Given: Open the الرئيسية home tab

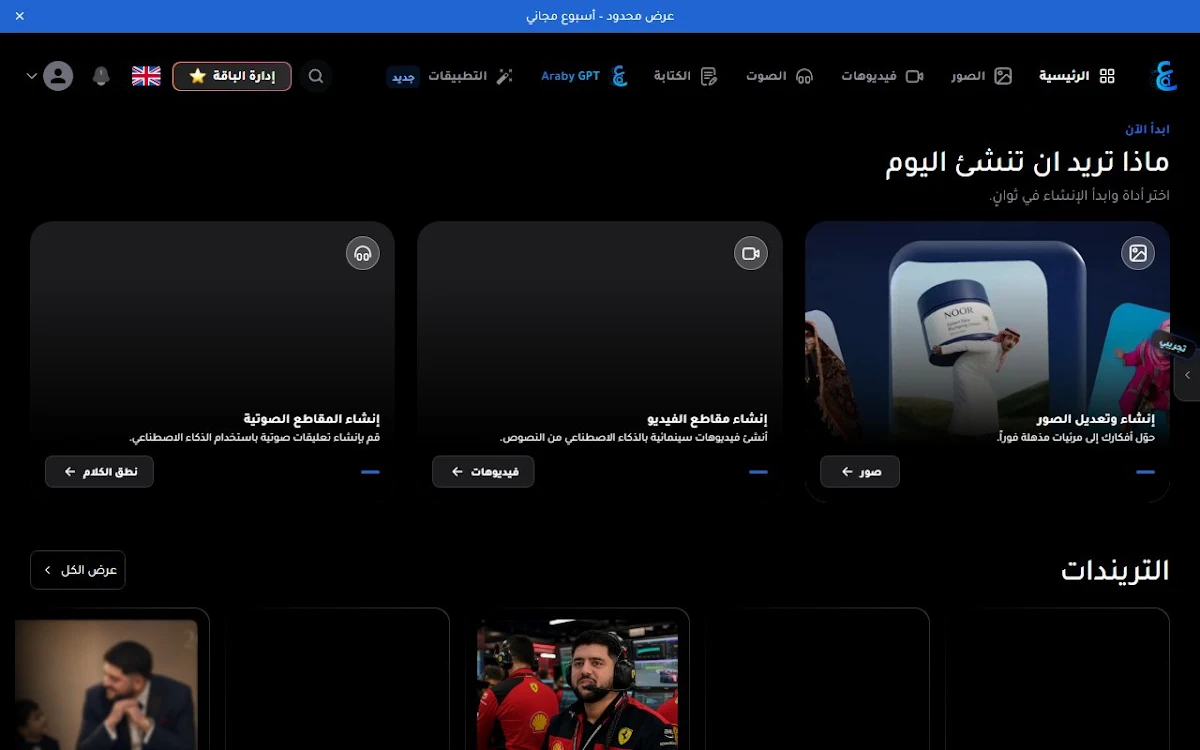Looking at the screenshot, I should coord(1077,76).
